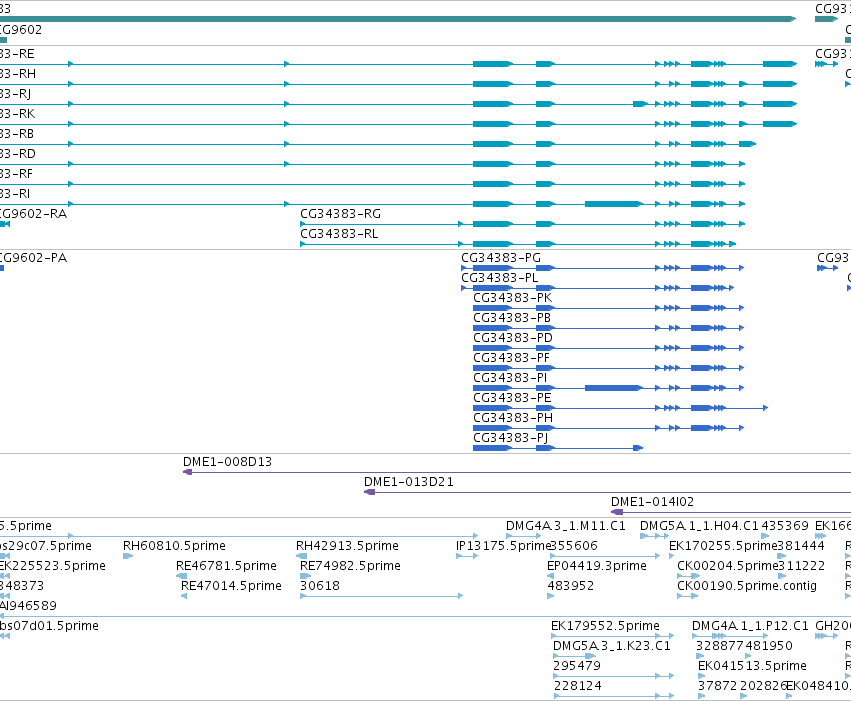Screen dimensions: 851x701
Task: Open the CK00190.5prime.contig label
Action: (x=747, y=586)
